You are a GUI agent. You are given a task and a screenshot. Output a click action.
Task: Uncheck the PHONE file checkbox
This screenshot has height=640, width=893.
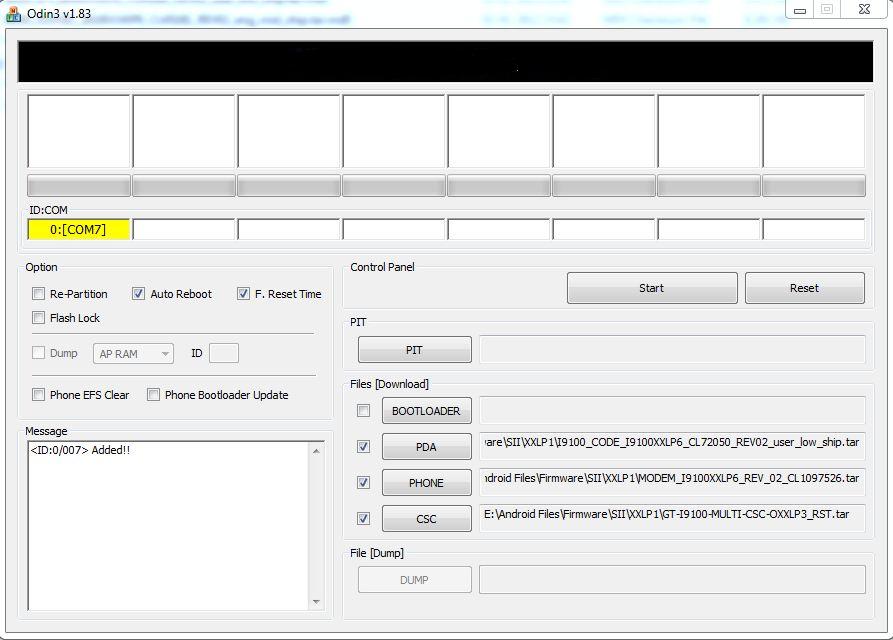pos(363,482)
